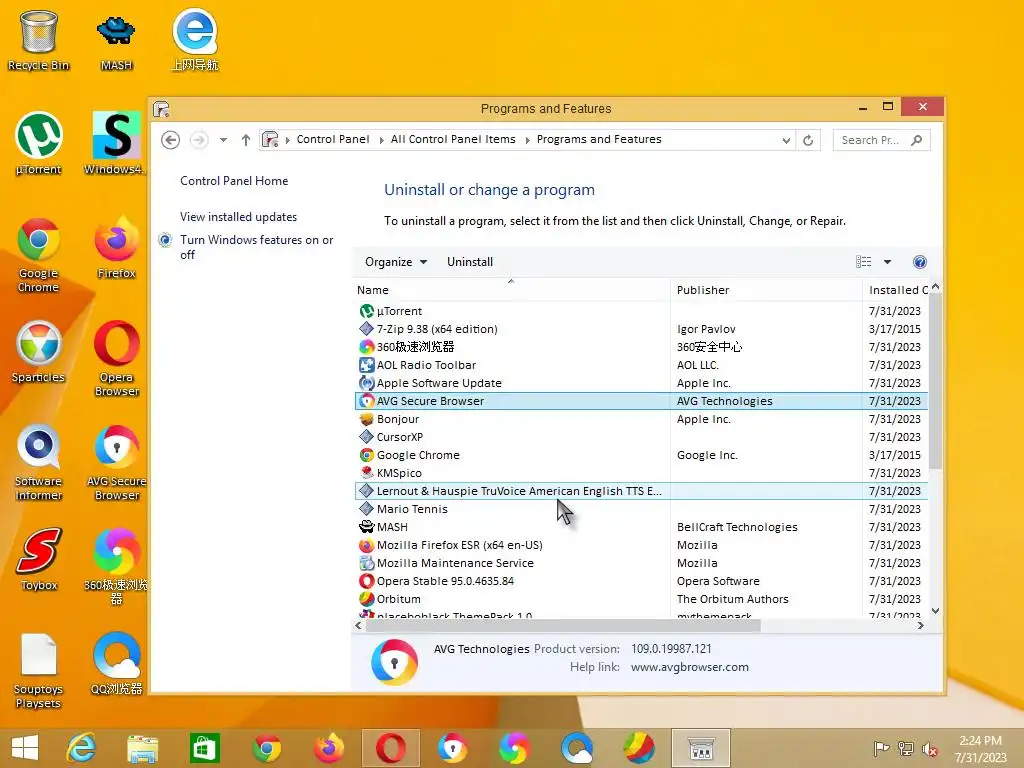Image resolution: width=1024 pixels, height=768 pixels.
Task: Select Mozilla Maintenance Service entry
Action: (640, 563)
